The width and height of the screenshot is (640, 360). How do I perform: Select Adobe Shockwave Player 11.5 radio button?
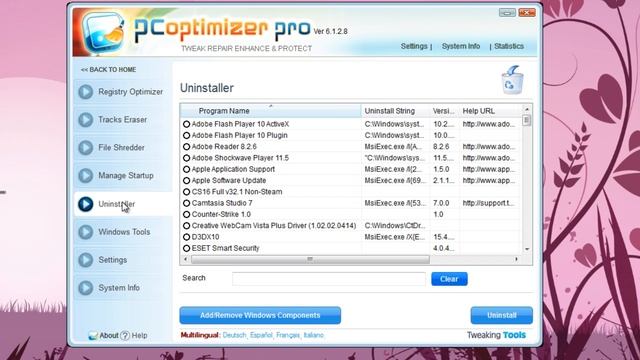point(187,158)
